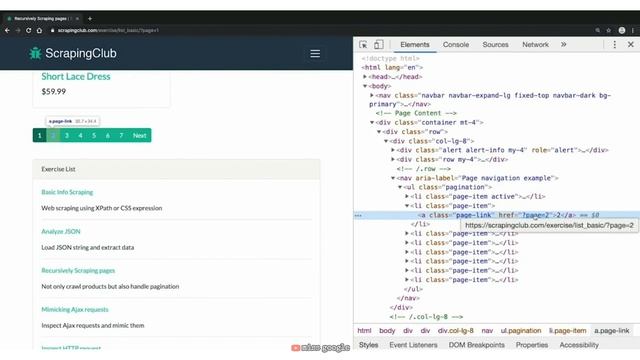Reload the page with the refresh icon
This screenshot has height=360, width=640.
(x=29, y=30)
